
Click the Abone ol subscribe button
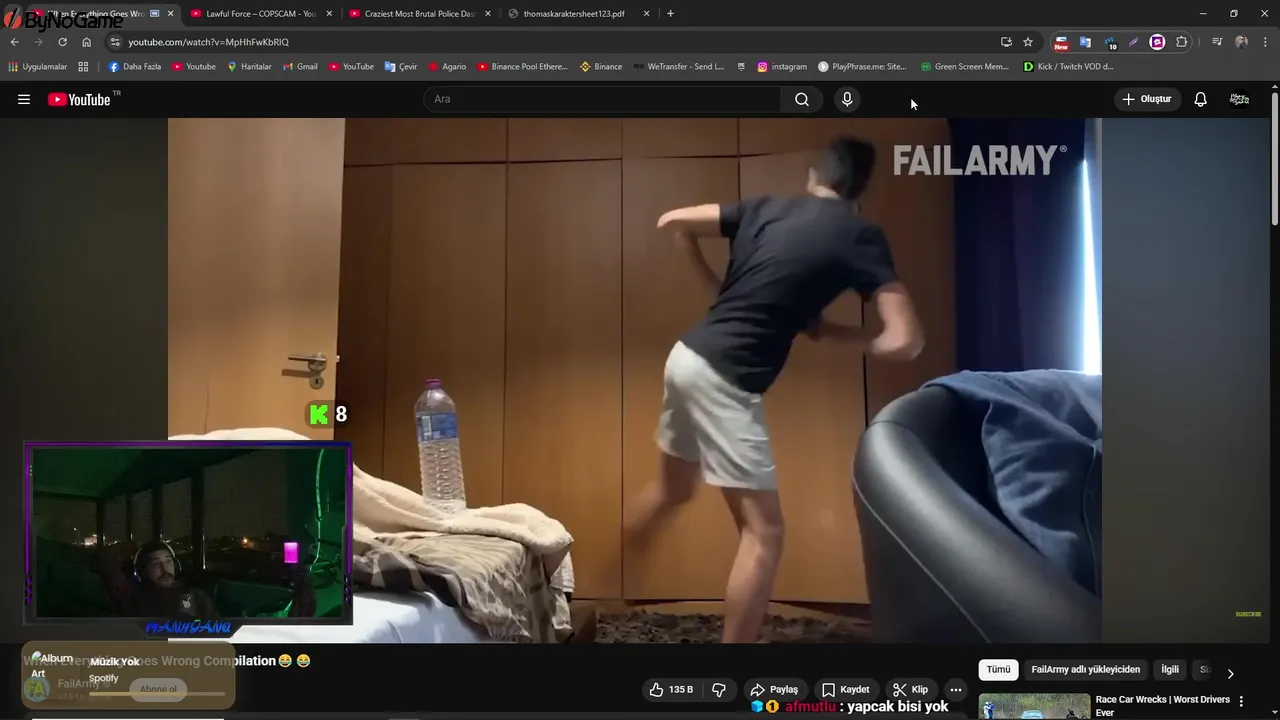pos(158,689)
